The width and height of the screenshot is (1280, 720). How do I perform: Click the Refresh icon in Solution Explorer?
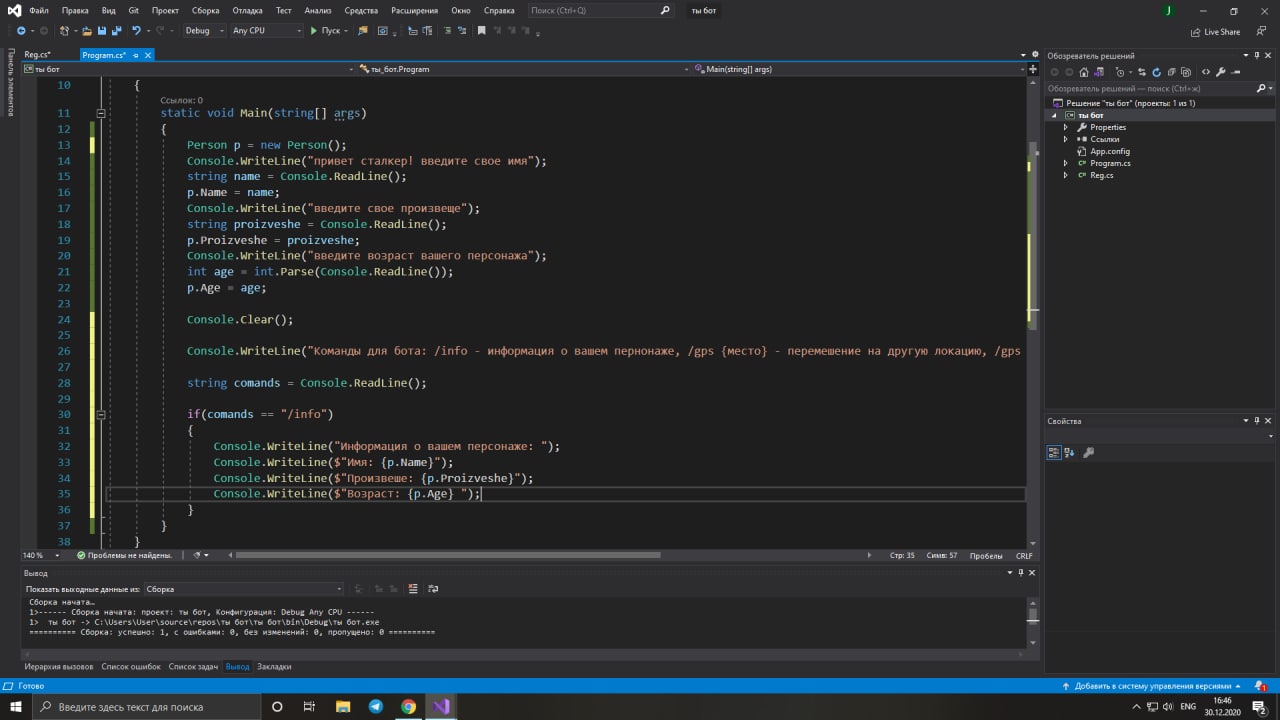(1156, 72)
